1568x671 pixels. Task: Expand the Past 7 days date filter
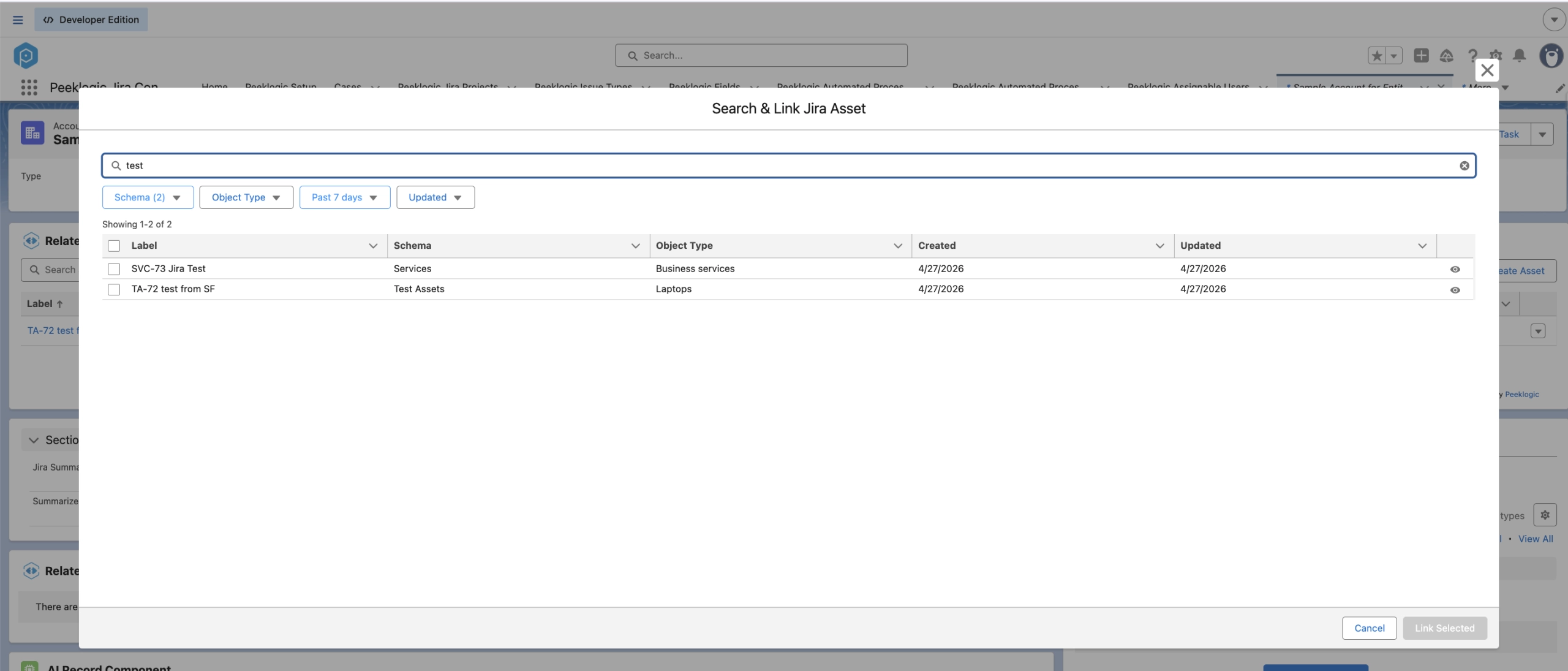click(345, 197)
